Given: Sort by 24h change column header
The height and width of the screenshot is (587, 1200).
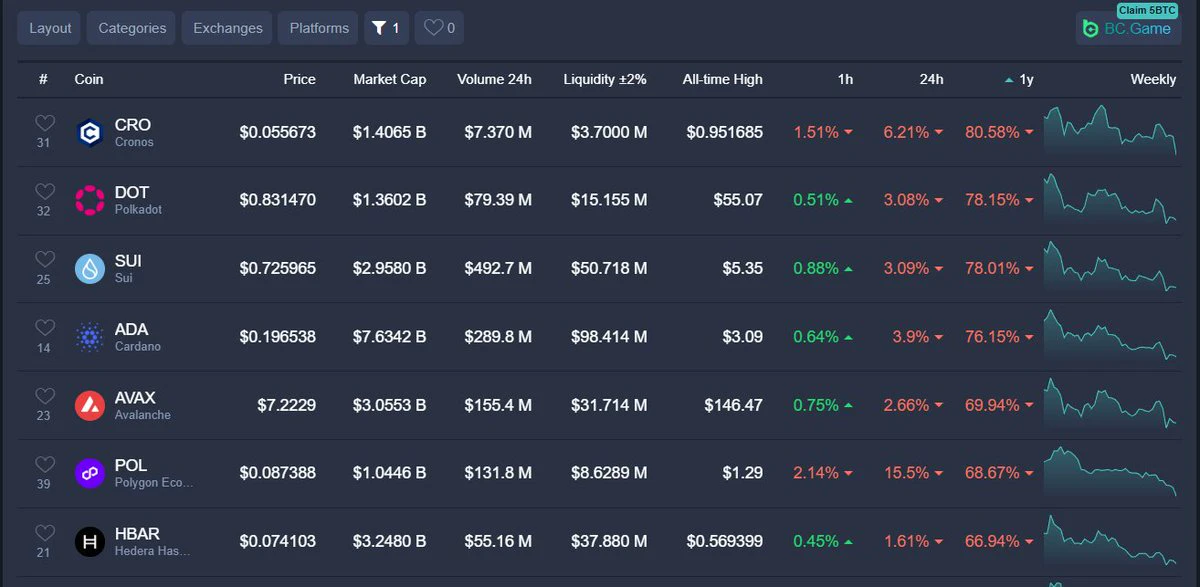Looking at the screenshot, I should coord(932,79).
